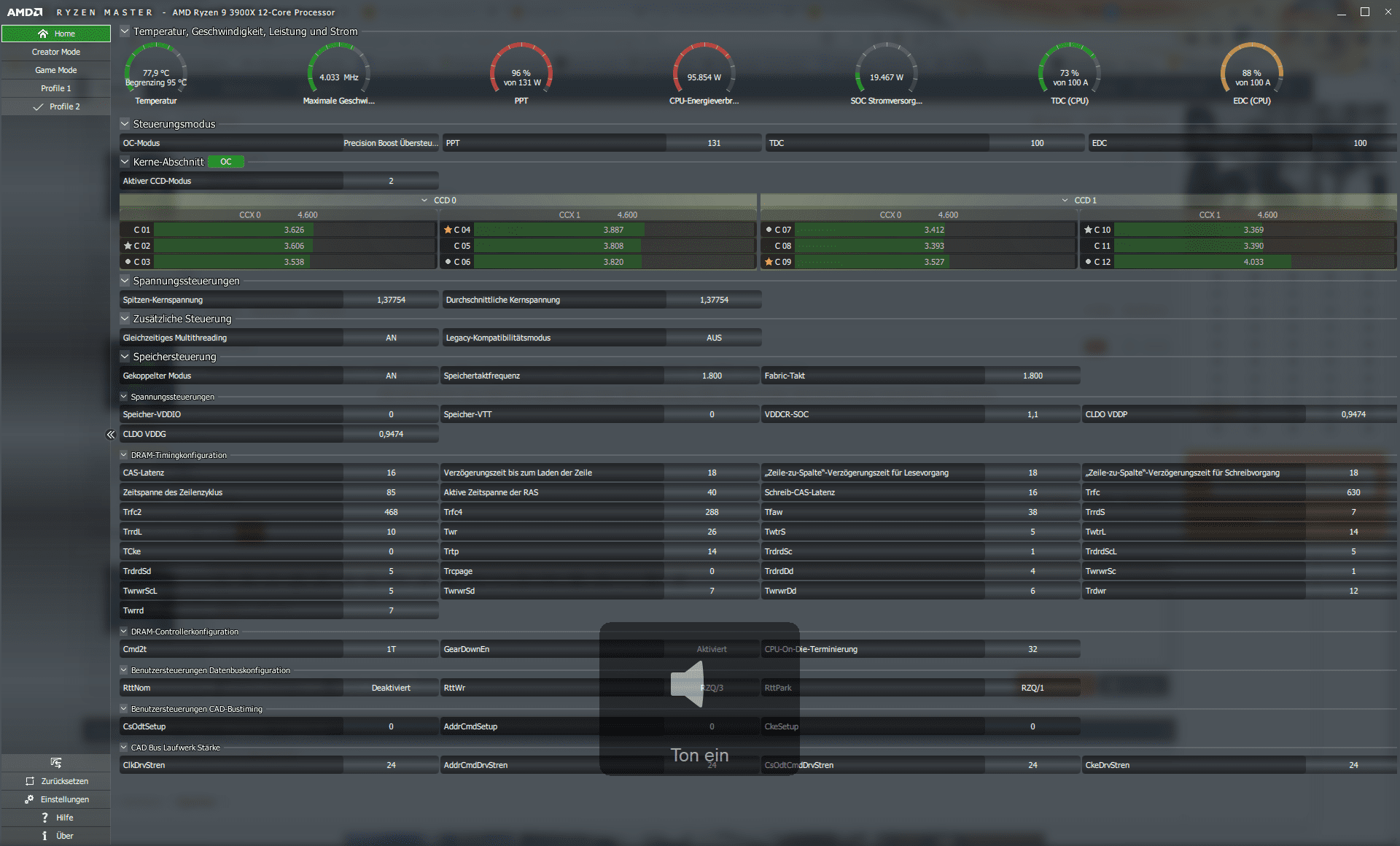Click the RttPark RZQ/1 value

point(1032,688)
